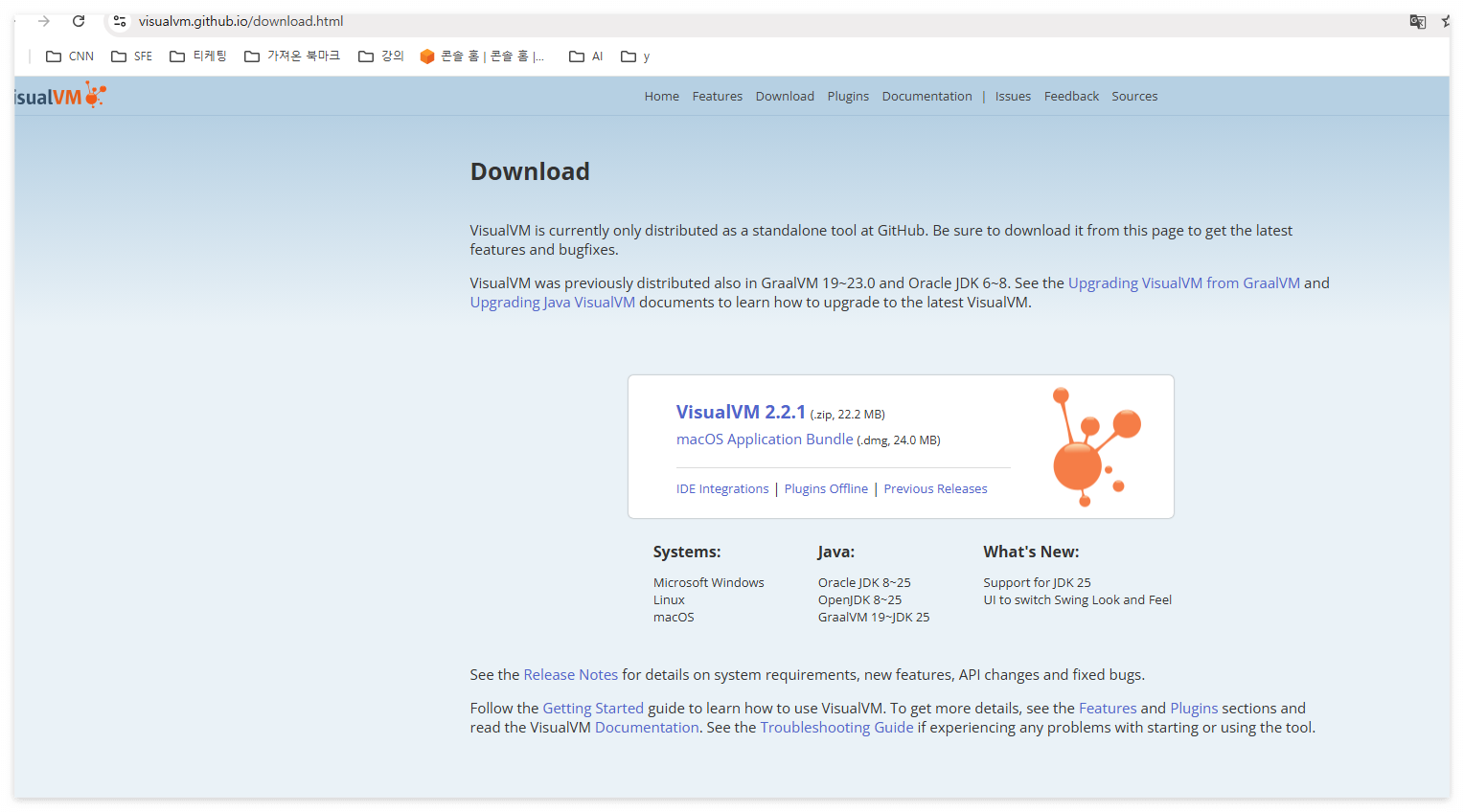Open the Troubleshooting Guide link
Viewport: 1464px width, 812px height.
(836, 728)
